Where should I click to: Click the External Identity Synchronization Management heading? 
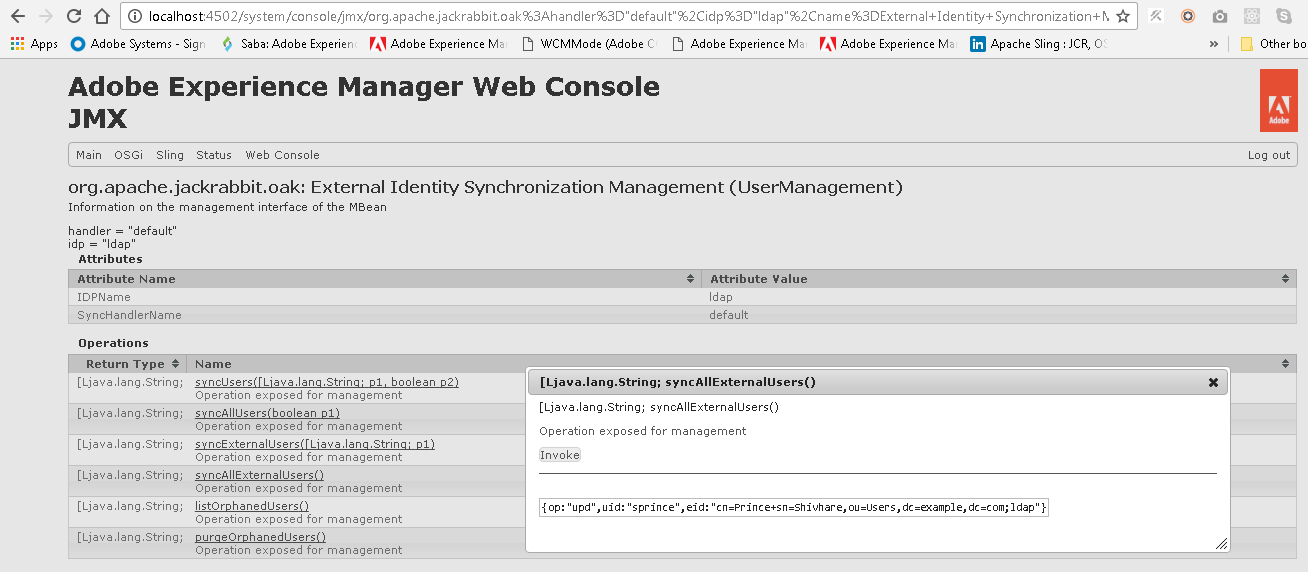(x=485, y=187)
